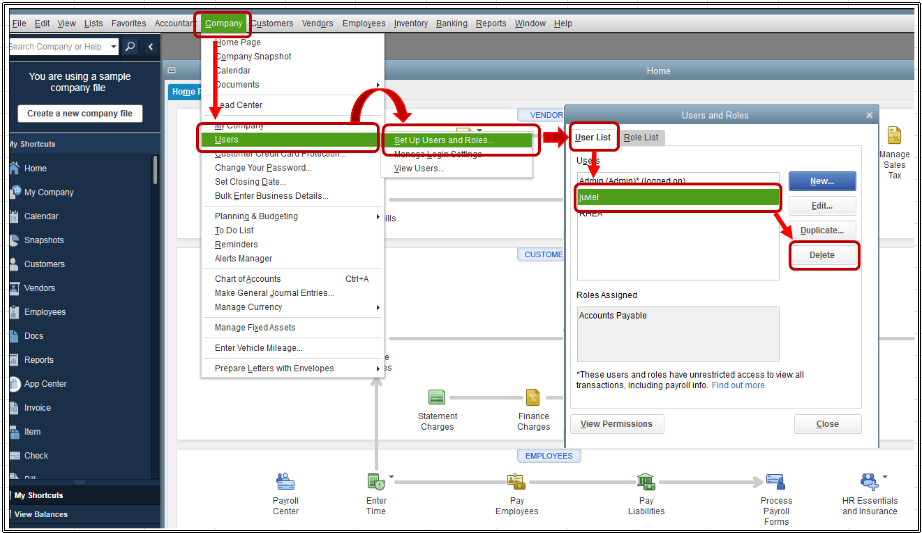Open My Company shortcut icon
Screen dimensions: 922x533
coord(15,192)
